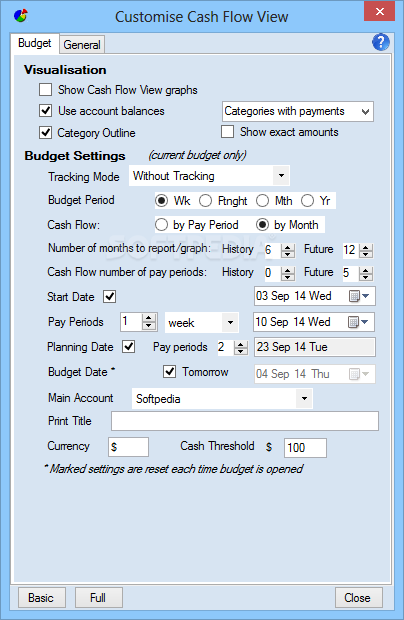Open the 10 Sep 14 Wed calendar picker
The height and width of the screenshot is (620, 404).
tap(359, 322)
